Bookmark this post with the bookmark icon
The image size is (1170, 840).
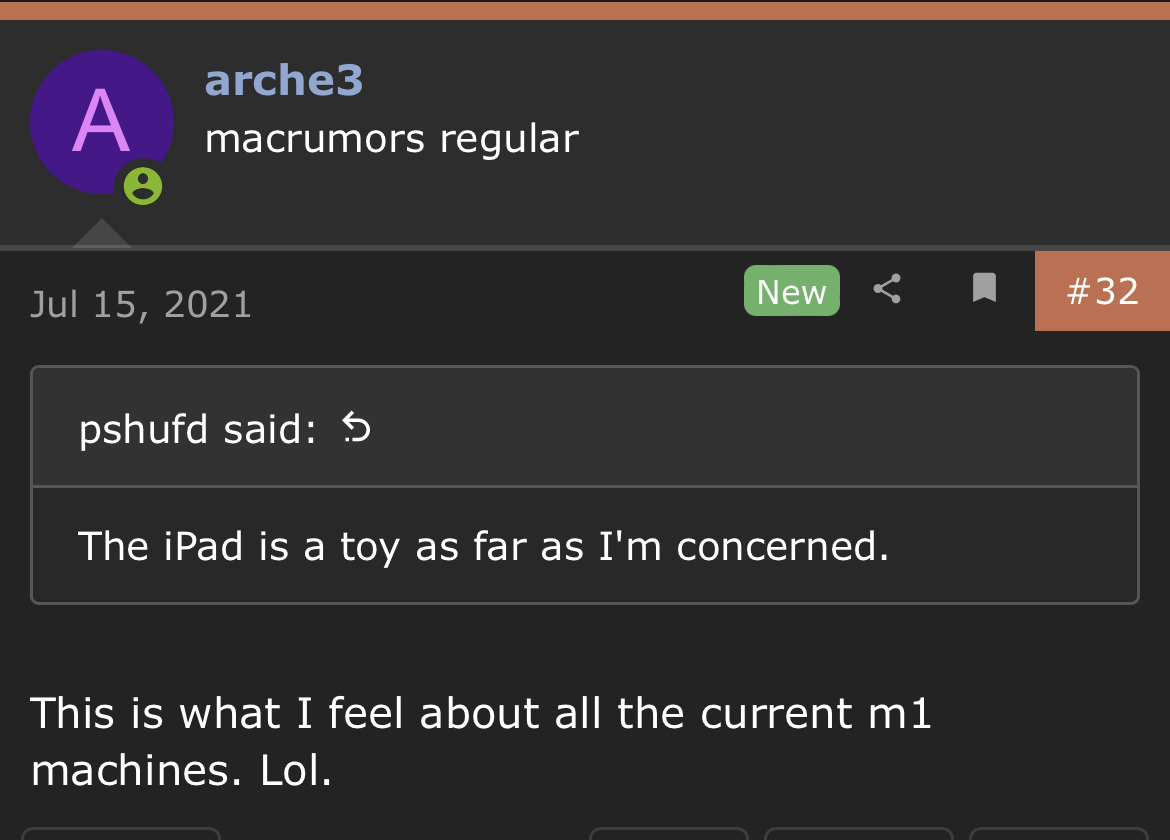[984, 288]
